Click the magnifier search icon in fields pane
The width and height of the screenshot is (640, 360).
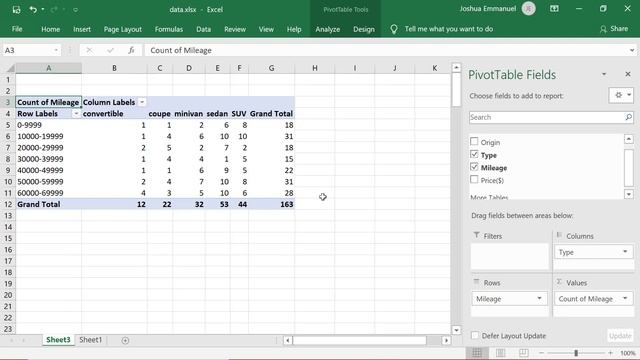point(629,117)
